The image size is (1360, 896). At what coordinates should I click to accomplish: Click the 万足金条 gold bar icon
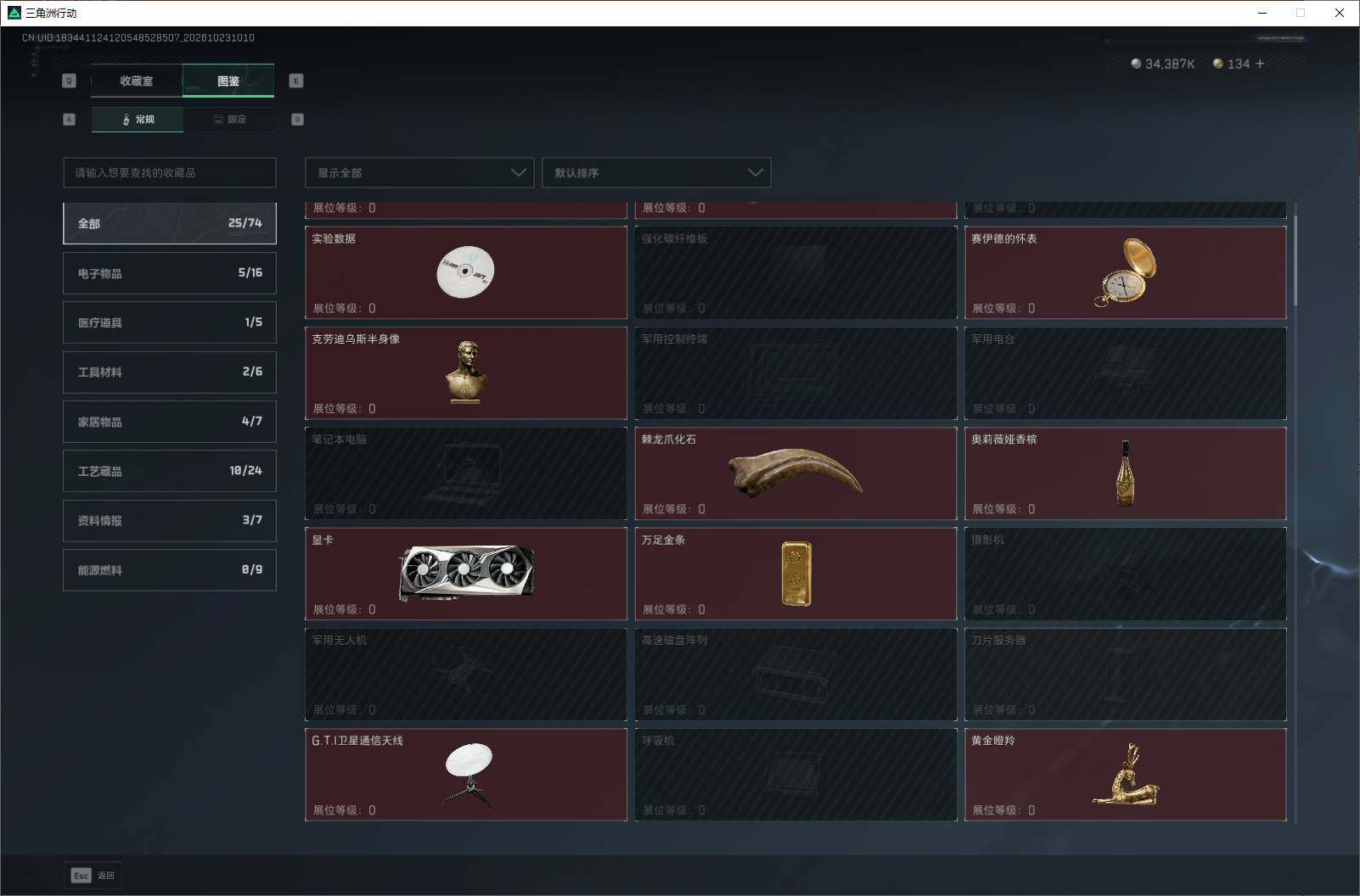(x=796, y=574)
